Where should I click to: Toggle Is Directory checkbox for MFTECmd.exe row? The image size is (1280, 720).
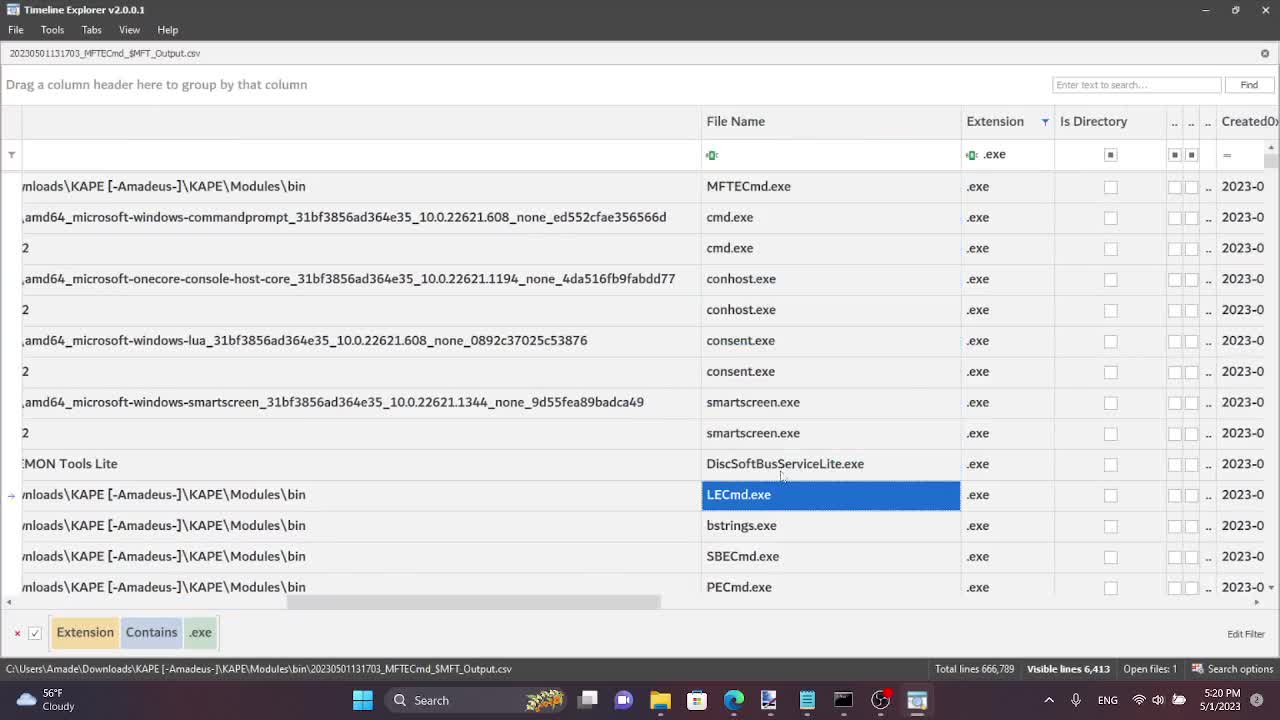(x=1110, y=187)
